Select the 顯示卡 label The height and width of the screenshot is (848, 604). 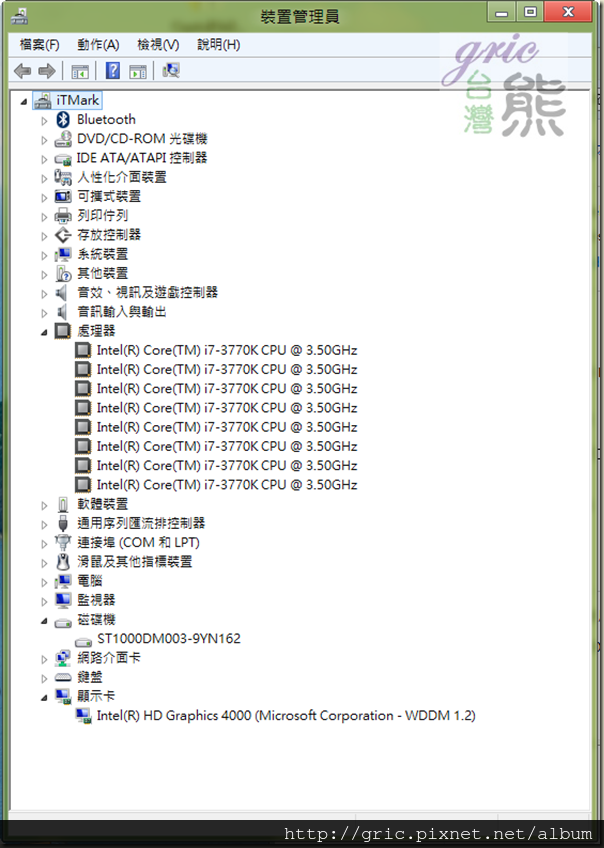tap(96, 696)
